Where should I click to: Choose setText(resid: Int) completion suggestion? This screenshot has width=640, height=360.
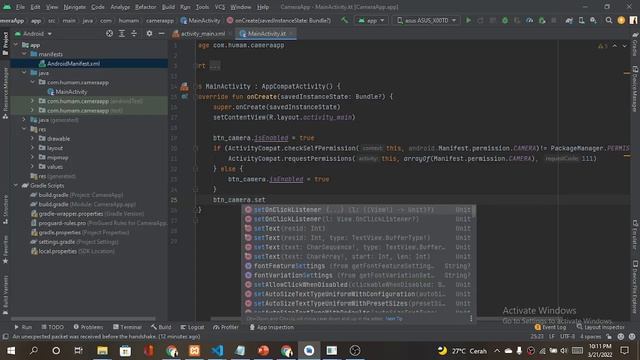(x=358, y=229)
